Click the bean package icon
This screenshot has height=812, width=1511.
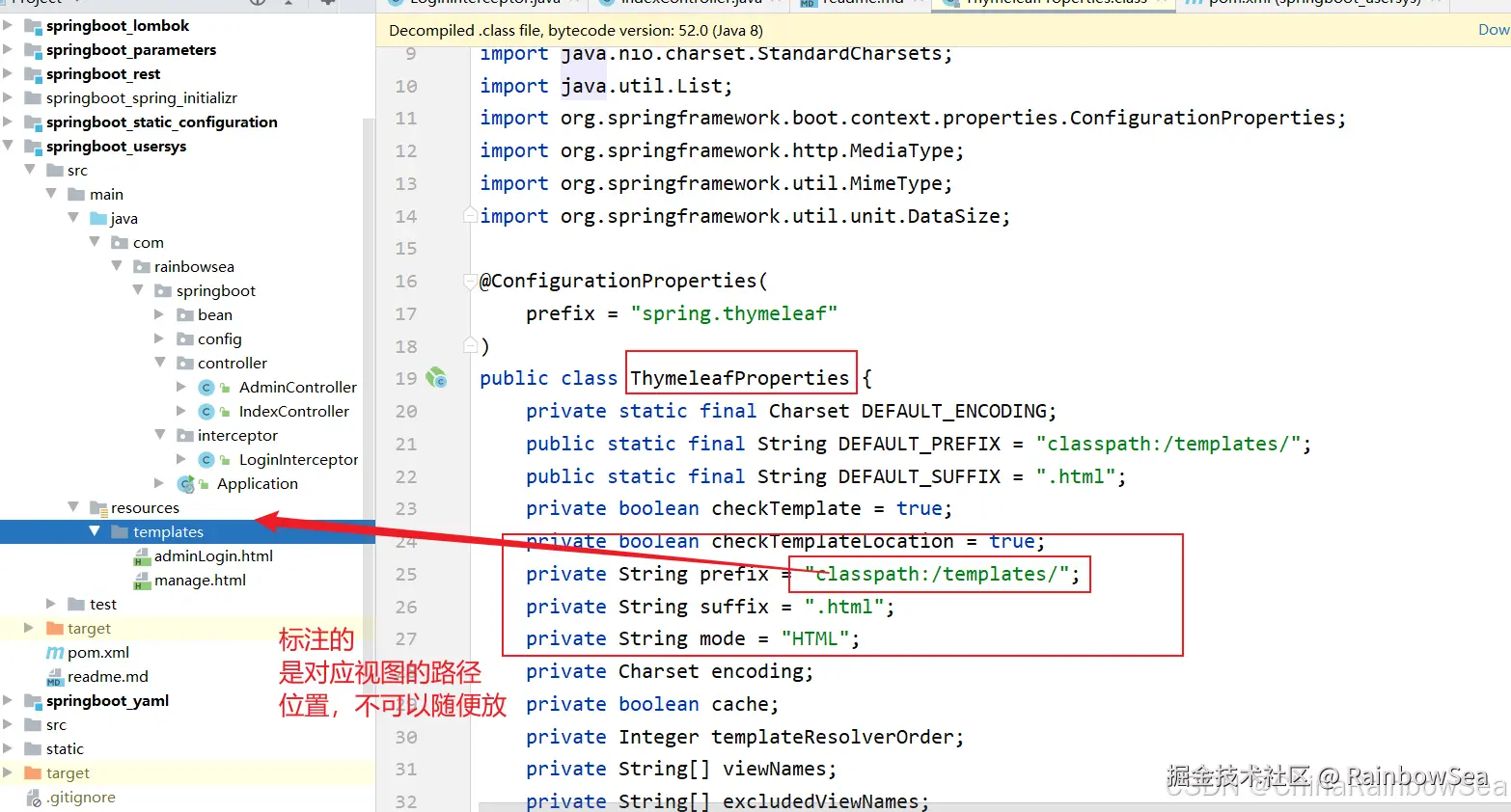(x=185, y=315)
